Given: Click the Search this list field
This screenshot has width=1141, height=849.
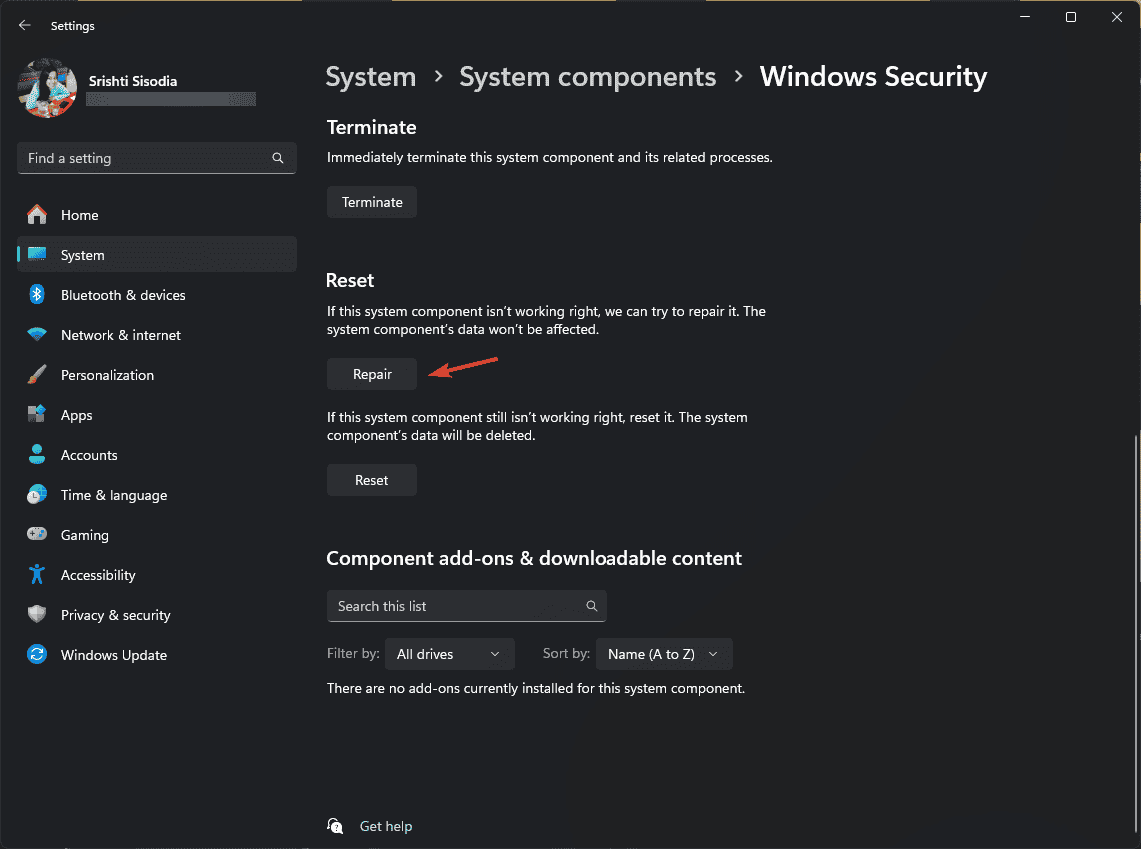Looking at the screenshot, I should pos(466,606).
